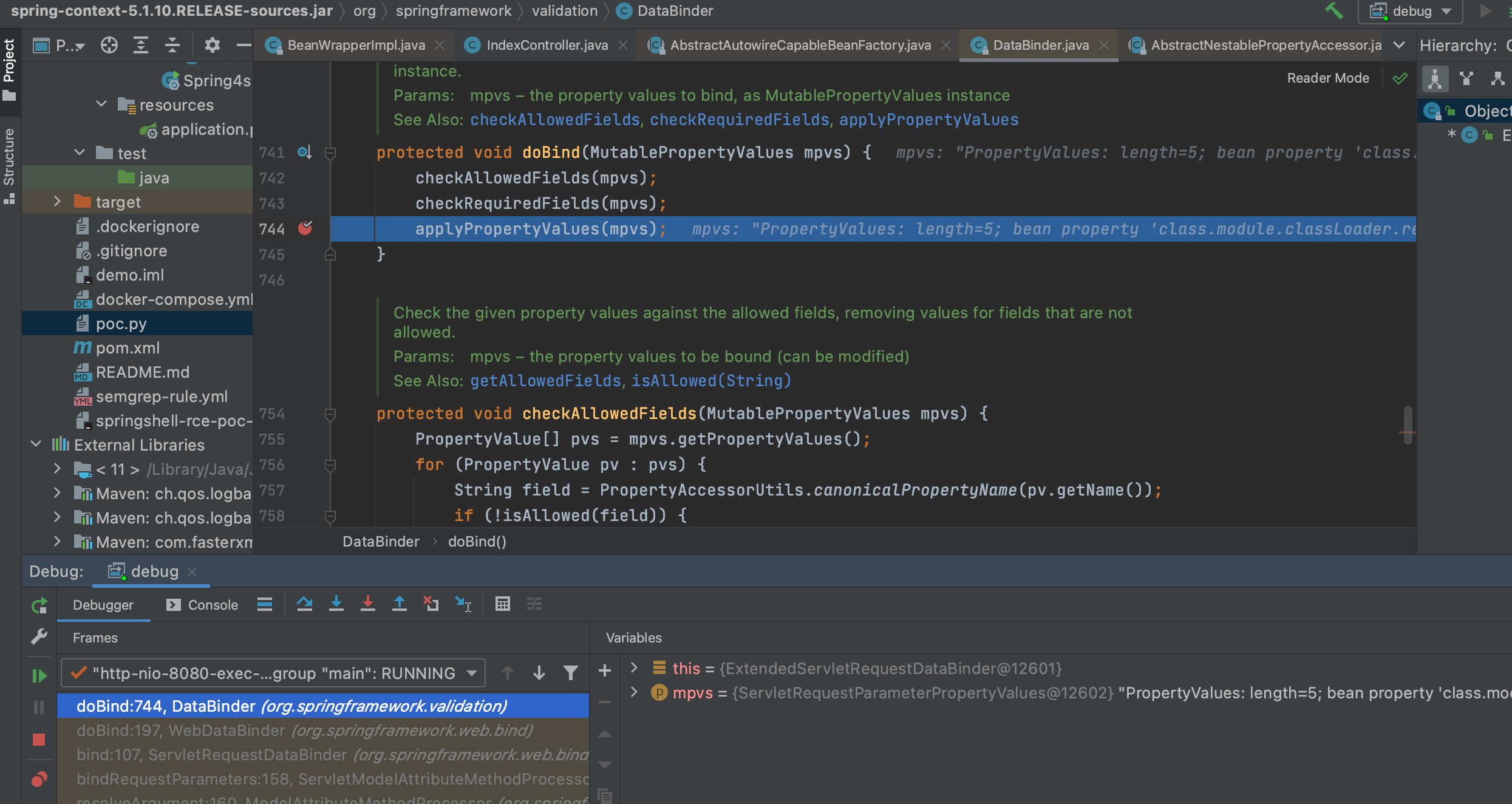This screenshot has height=804, width=1512.
Task: Hide the project tool window
Action: (x=243, y=46)
